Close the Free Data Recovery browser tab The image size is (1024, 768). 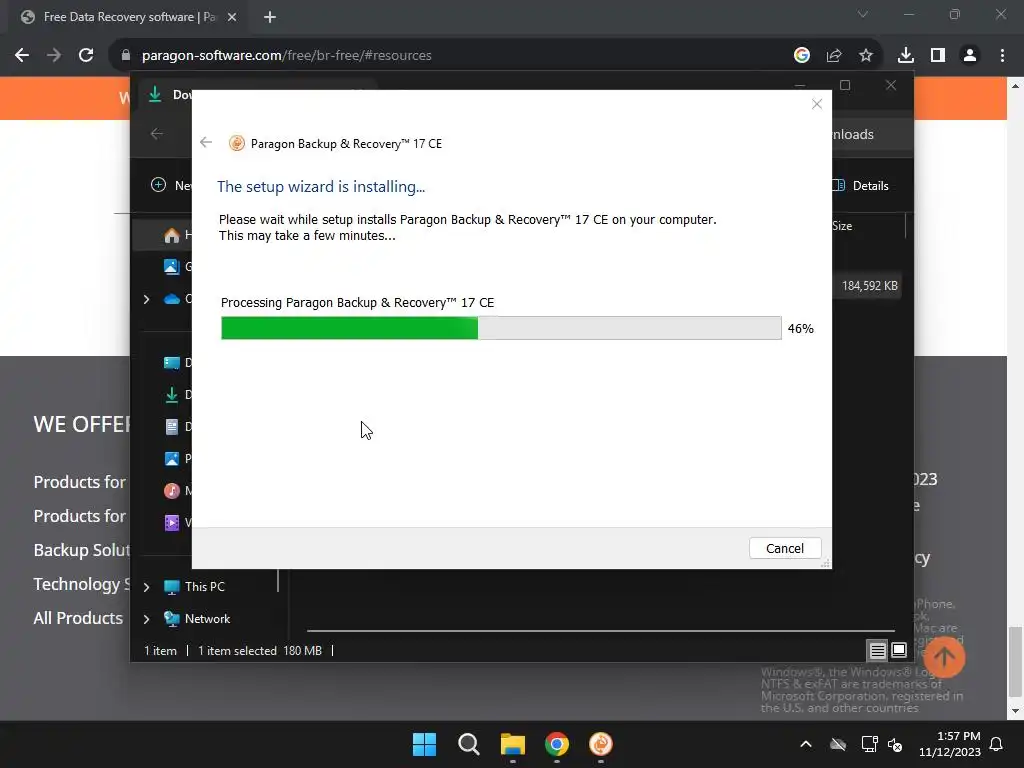(x=232, y=17)
